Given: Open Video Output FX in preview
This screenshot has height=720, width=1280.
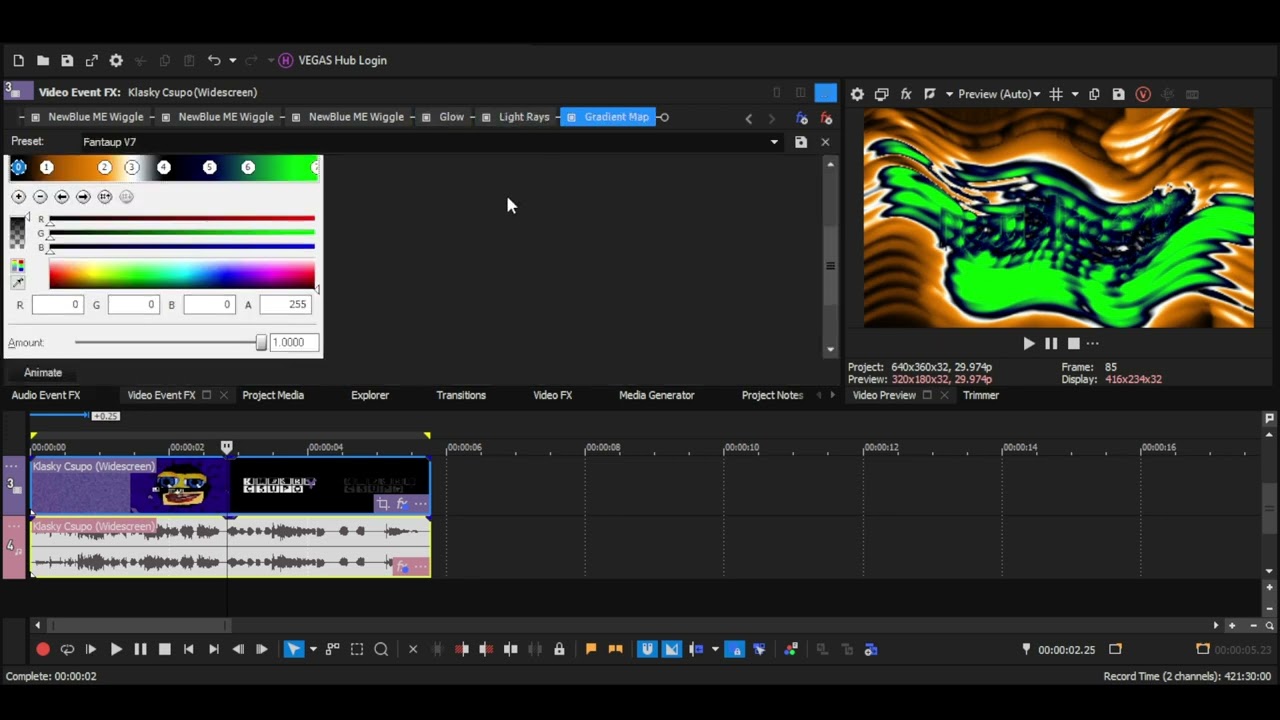Looking at the screenshot, I should pos(906,94).
